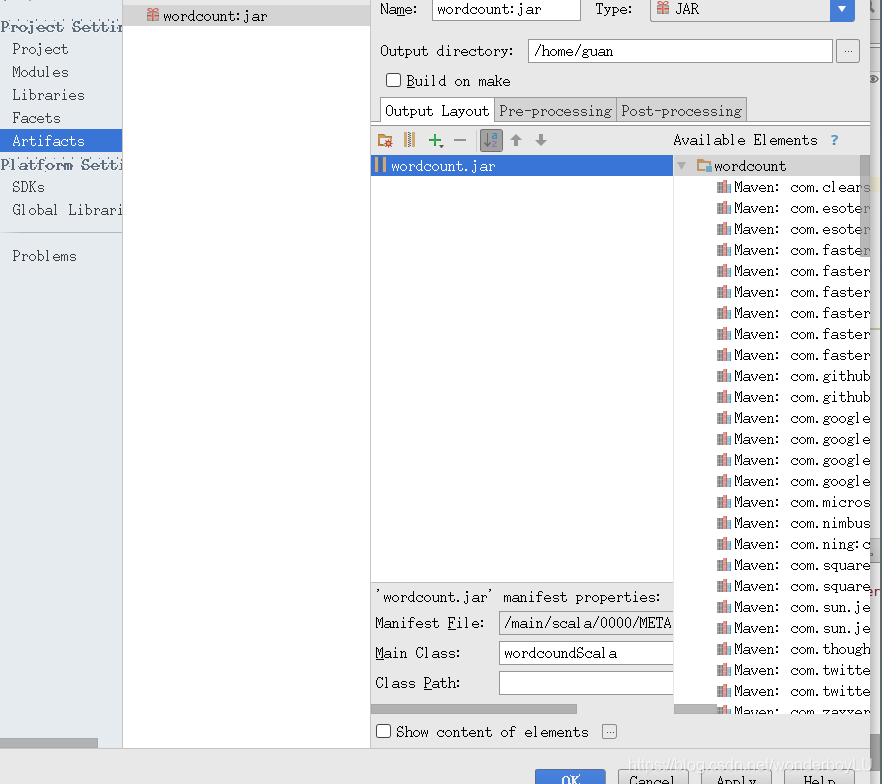This screenshot has height=784, width=882.
Task: Move selected element up with the up-arrow icon
Action: (x=516, y=140)
